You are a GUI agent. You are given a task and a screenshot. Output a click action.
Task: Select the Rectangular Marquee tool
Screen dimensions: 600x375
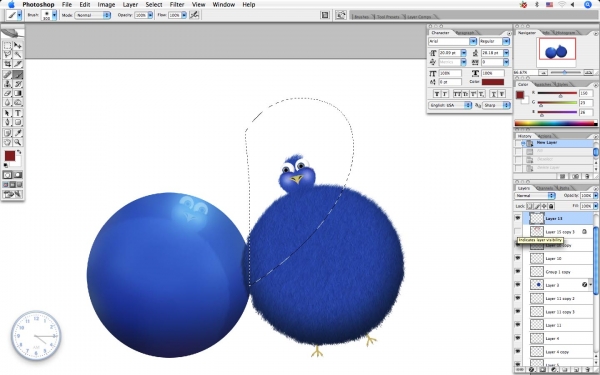(x=7, y=46)
